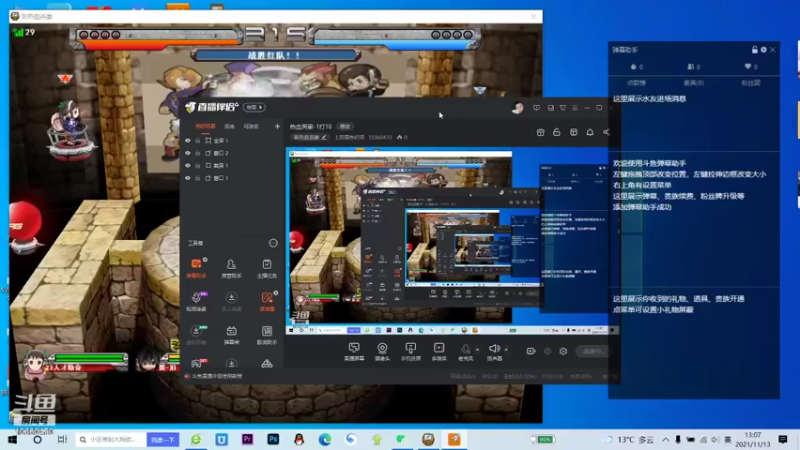Click the 百度一下 search button on taskbar
The width and height of the screenshot is (800, 450).
(163, 439)
